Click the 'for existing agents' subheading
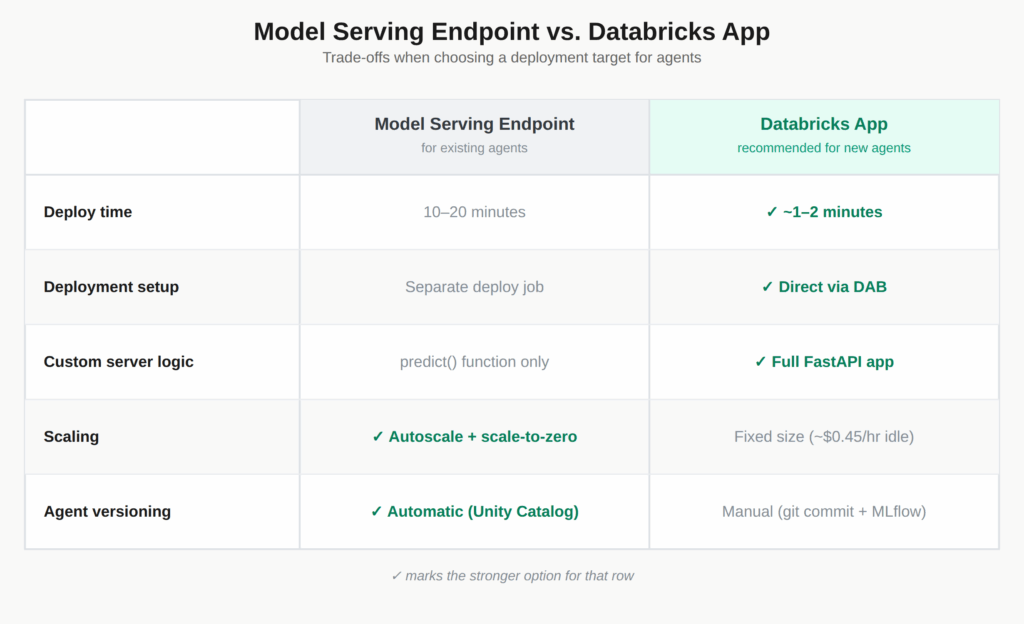1024x624 pixels. [474, 148]
